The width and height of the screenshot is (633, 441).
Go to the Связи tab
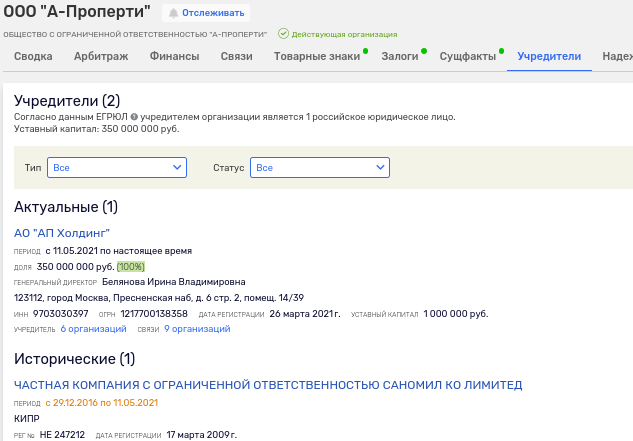(237, 56)
